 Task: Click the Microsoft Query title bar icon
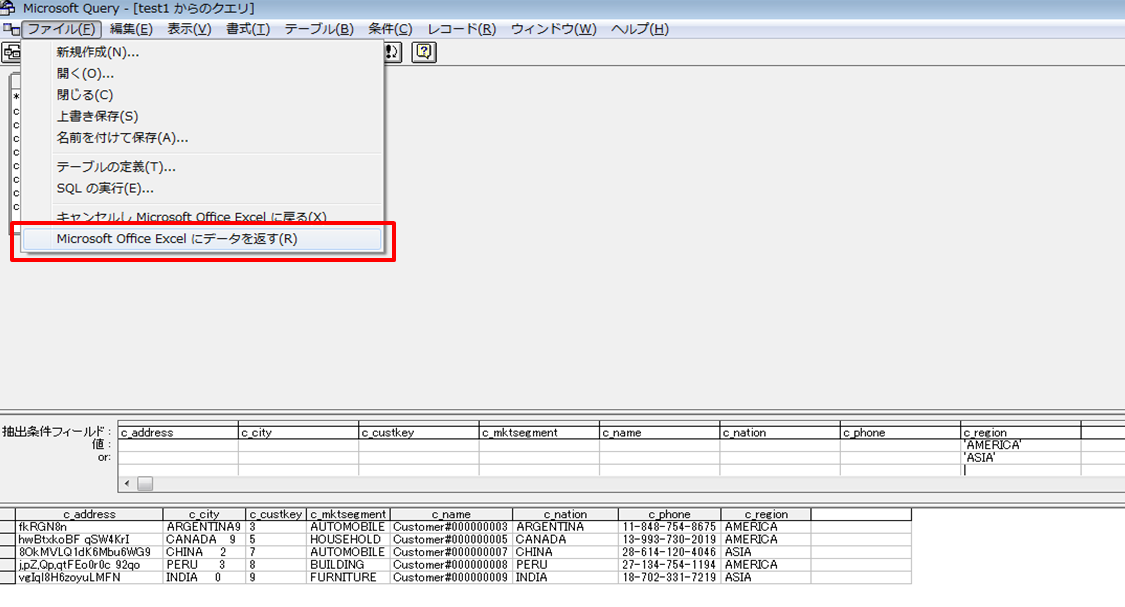(x=10, y=9)
